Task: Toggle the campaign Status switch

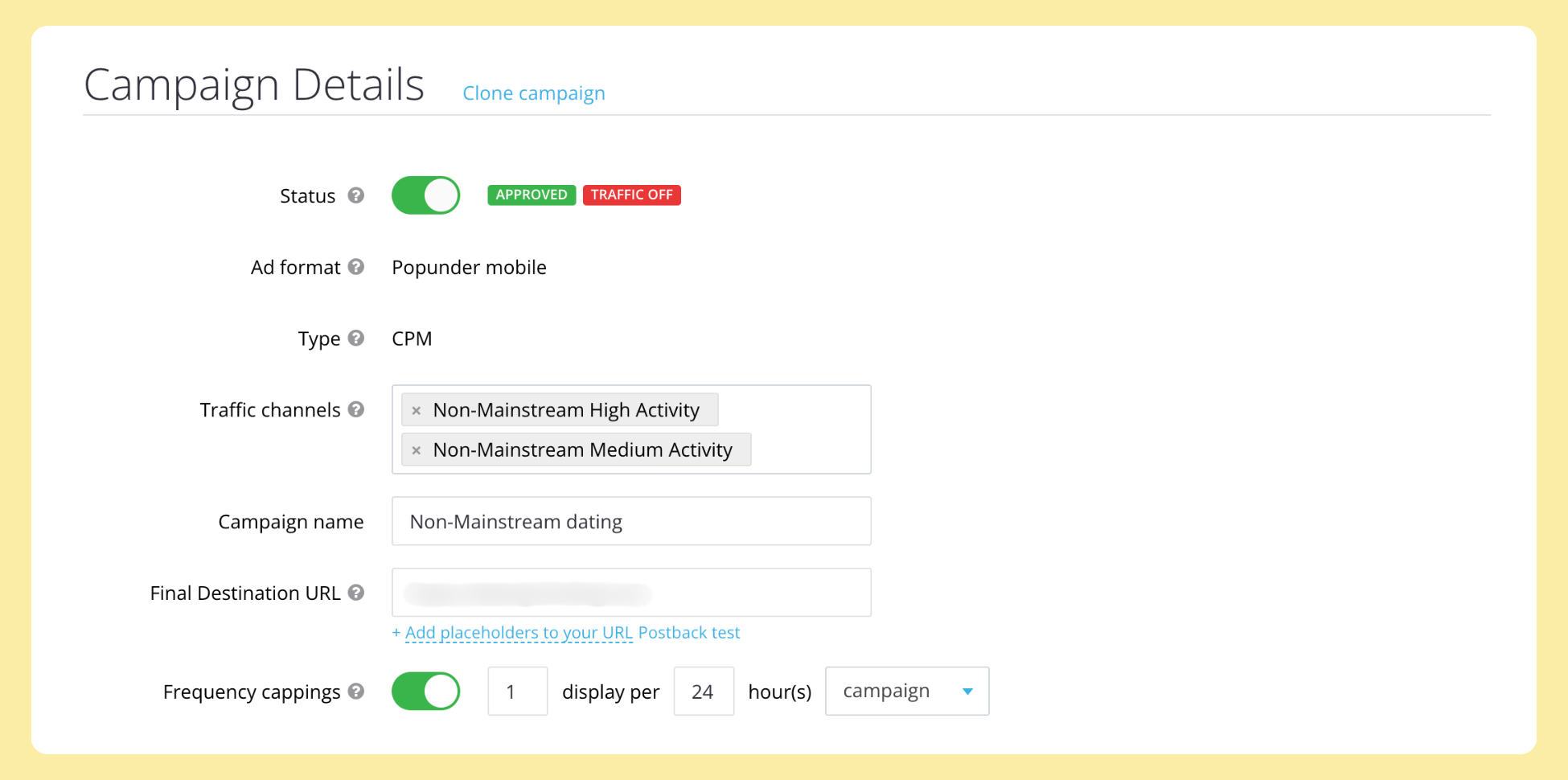Action: point(425,195)
